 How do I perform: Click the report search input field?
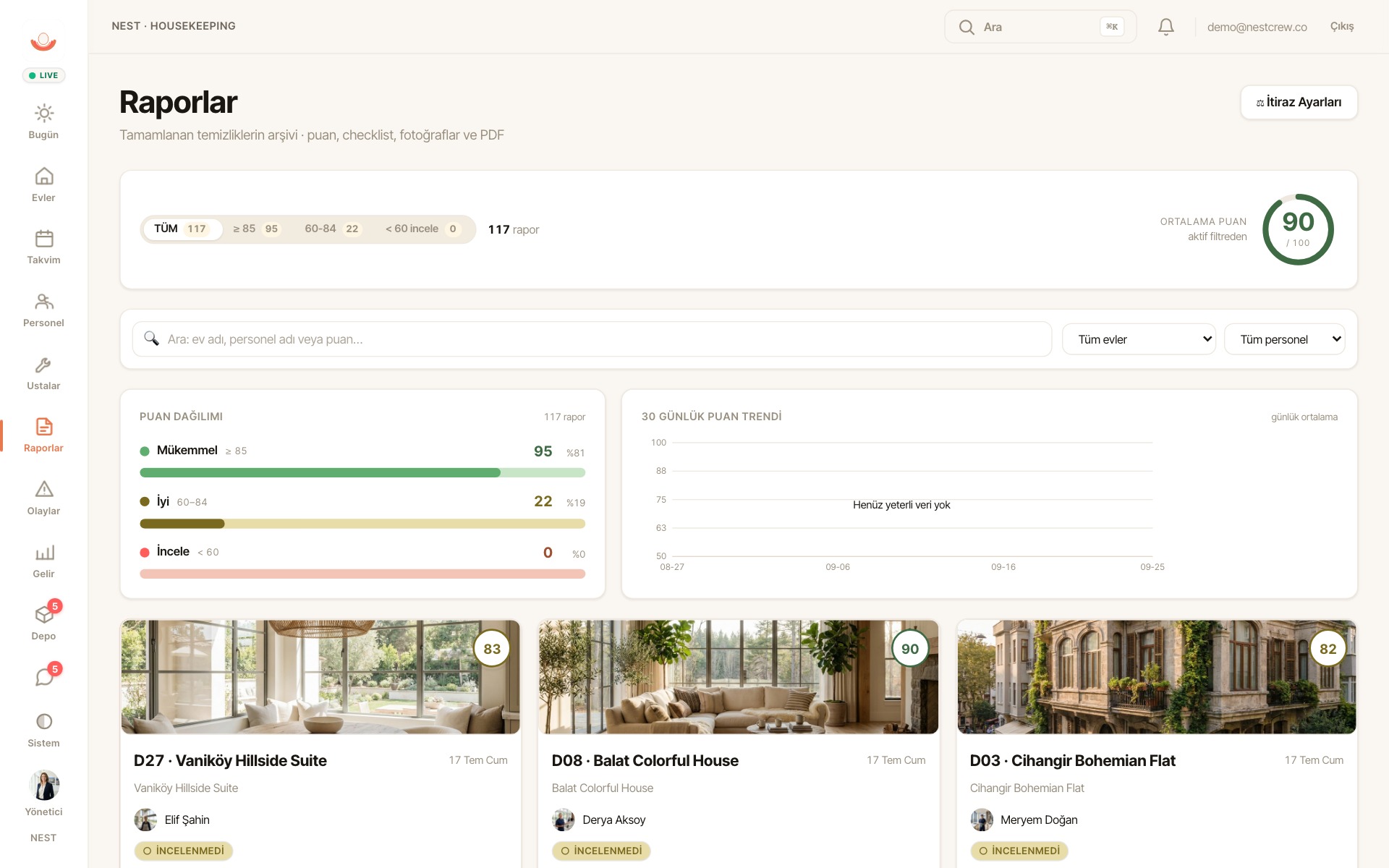pos(592,339)
